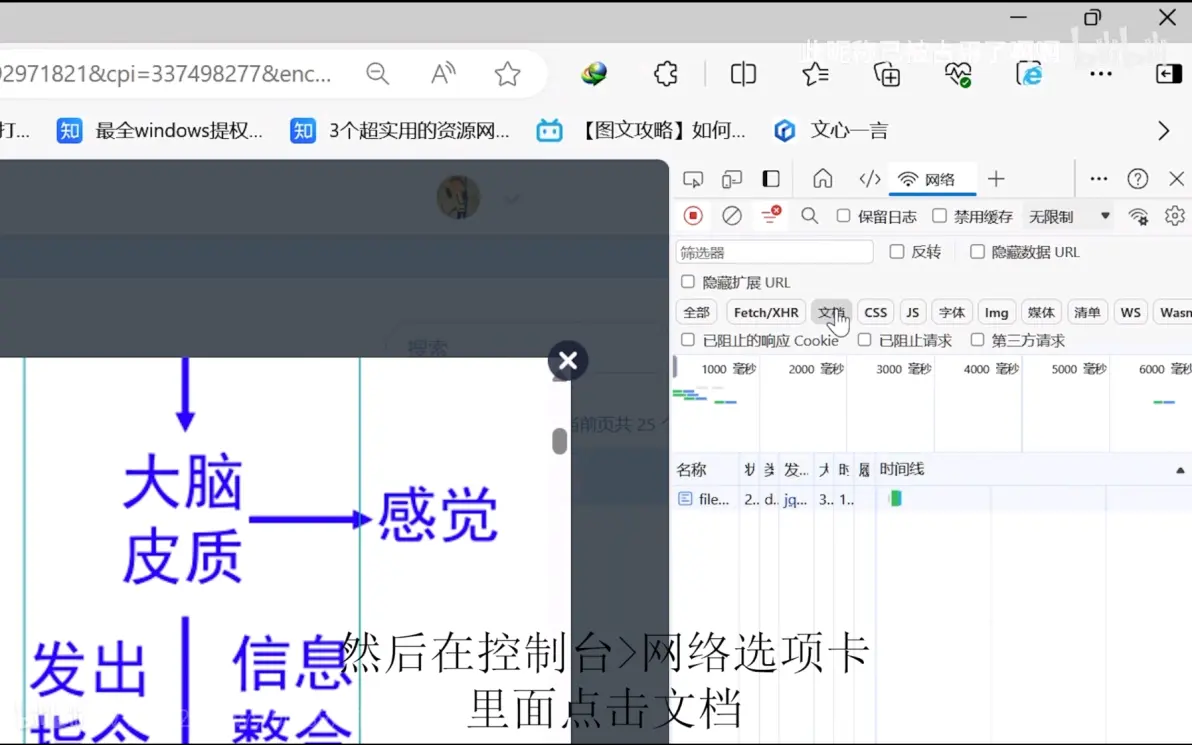Open the IDM globe extension icon
This screenshot has height=745, width=1192.
(x=594, y=74)
